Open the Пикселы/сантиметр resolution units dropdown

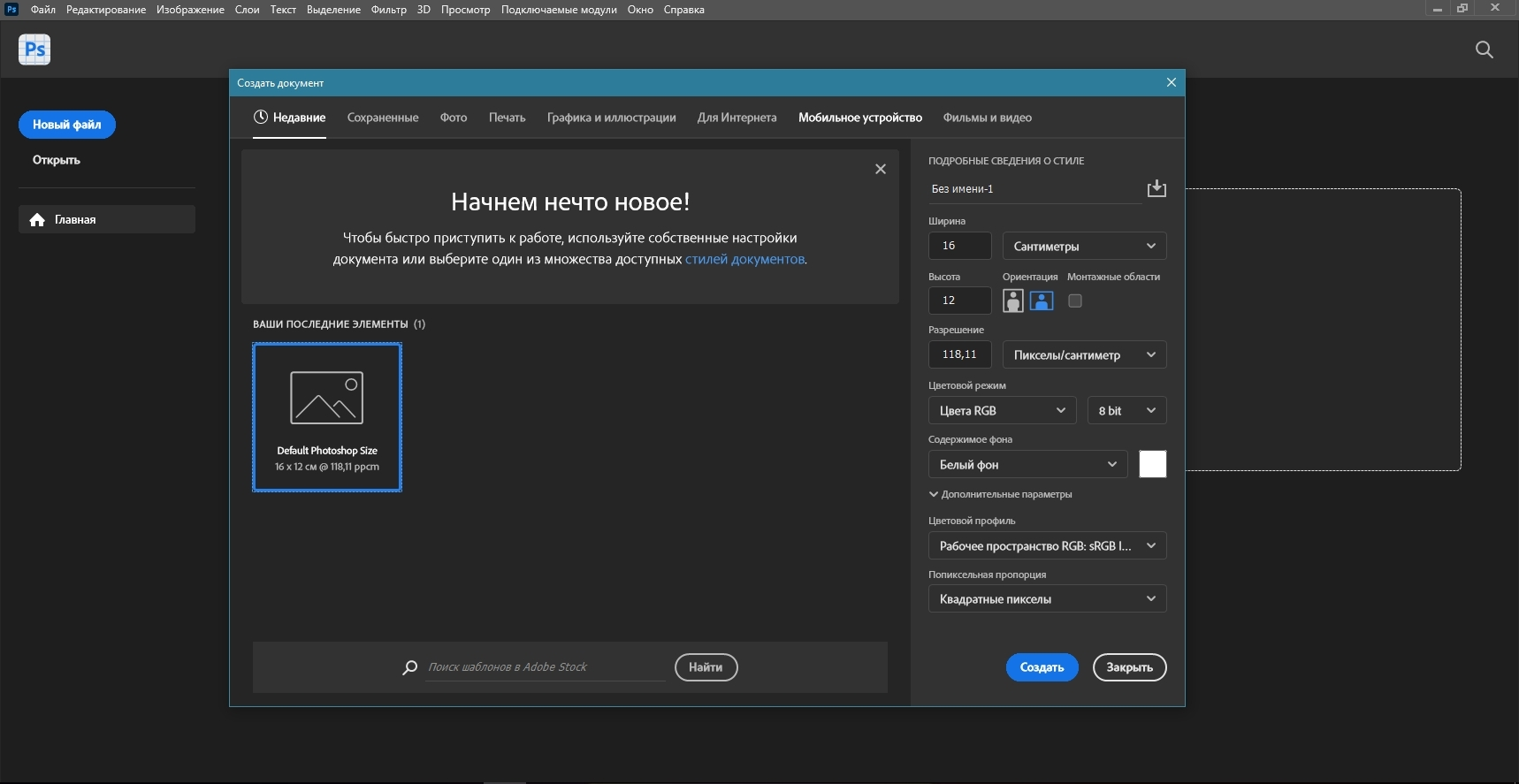(x=1084, y=355)
